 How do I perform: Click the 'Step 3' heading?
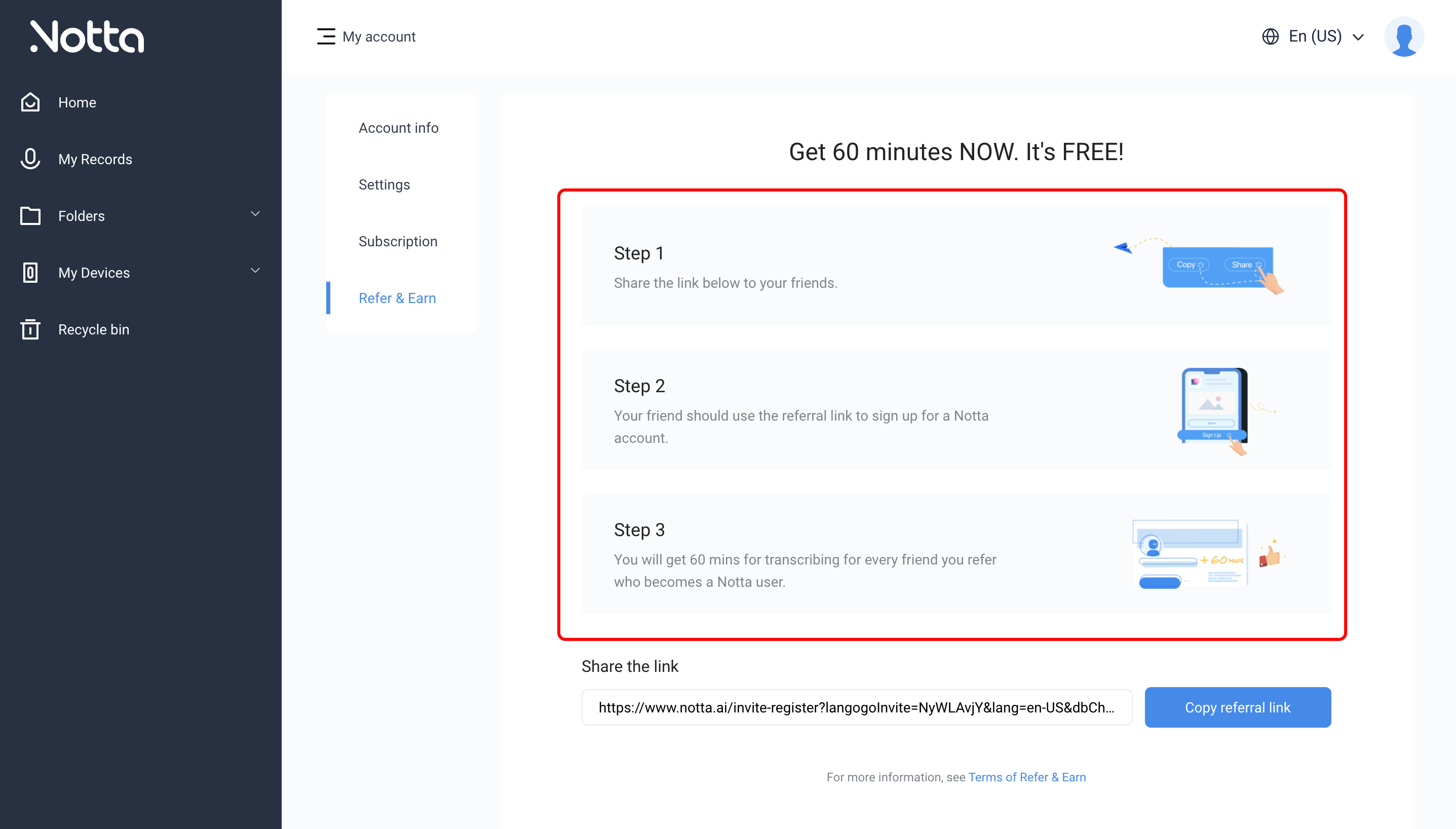pyautogui.click(x=639, y=530)
